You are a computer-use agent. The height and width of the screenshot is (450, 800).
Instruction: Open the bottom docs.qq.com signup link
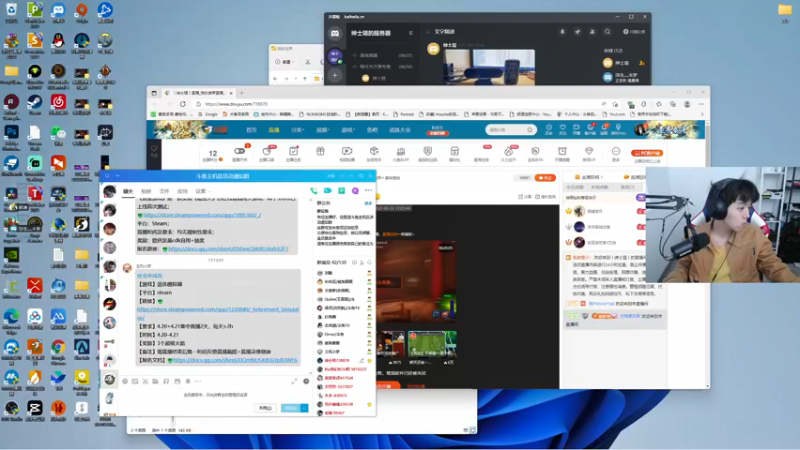(235, 360)
